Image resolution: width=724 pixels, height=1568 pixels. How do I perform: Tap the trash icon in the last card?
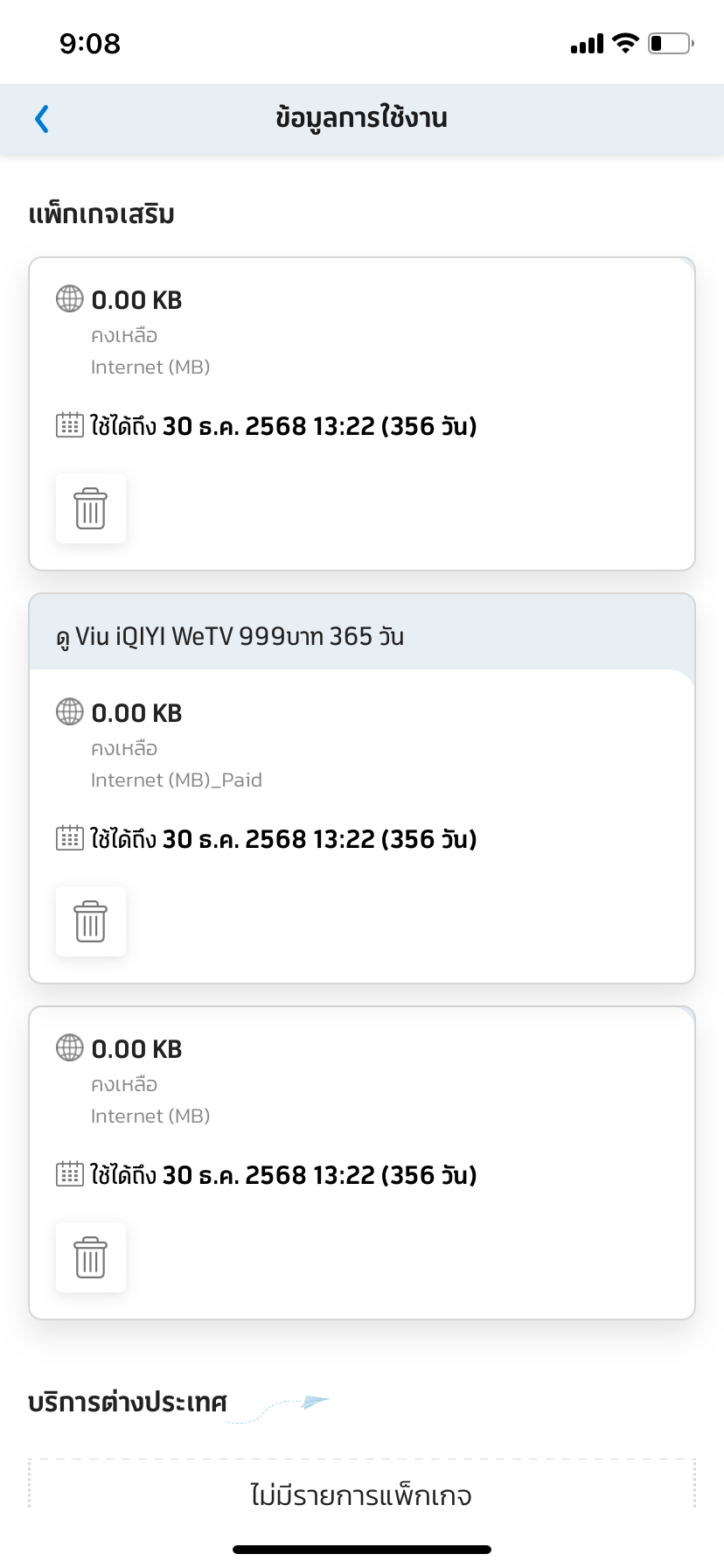click(91, 1257)
